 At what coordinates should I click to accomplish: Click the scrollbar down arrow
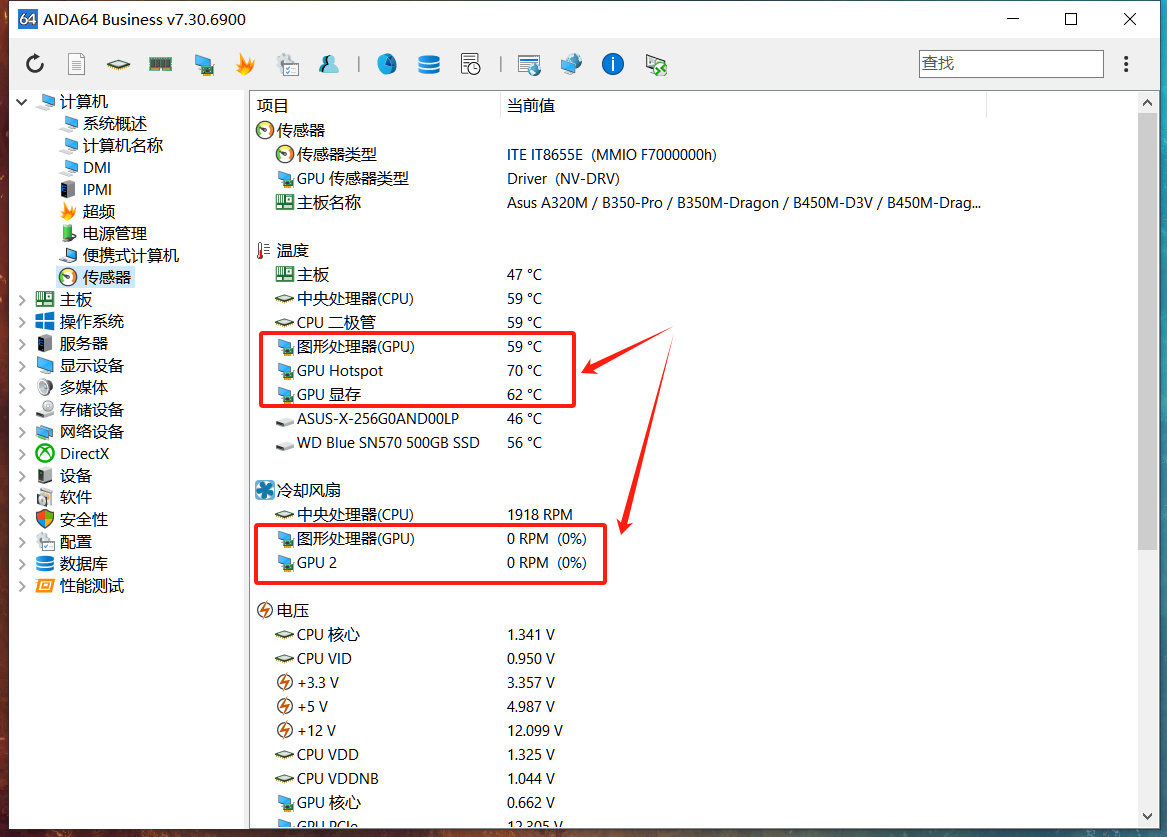click(1147, 817)
